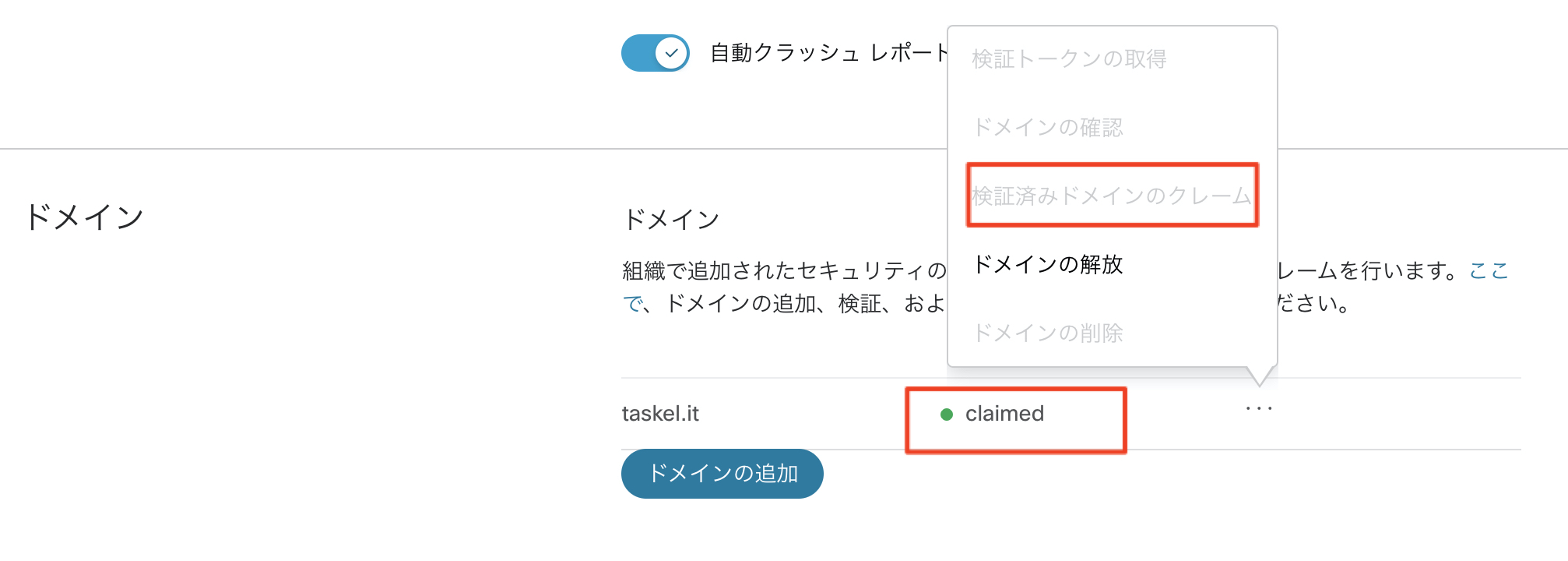1568x561 pixels.
Task: Choose ドメインの解放 from the popup menu
Action: [1048, 265]
